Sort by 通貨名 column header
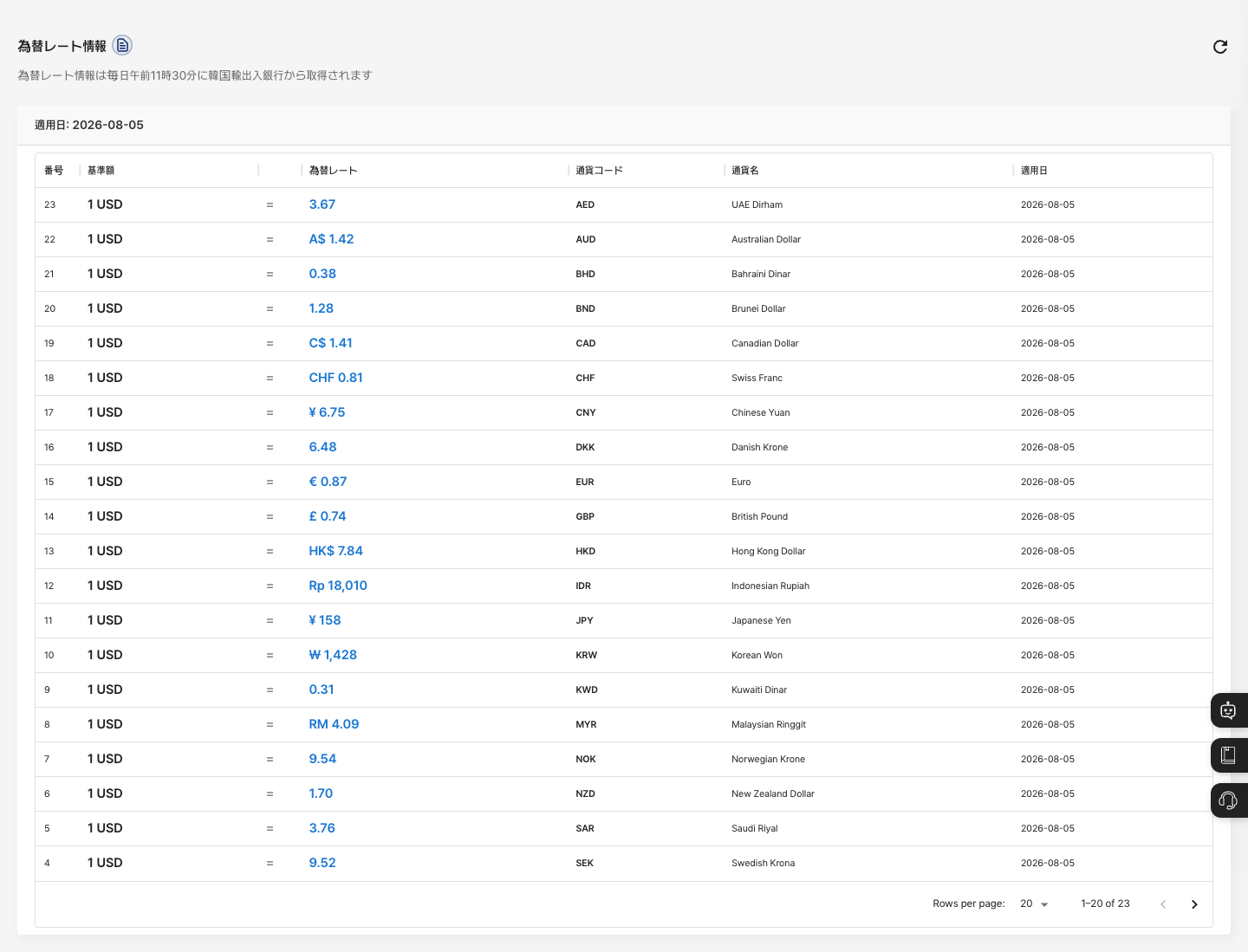 (x=745, y=171)
